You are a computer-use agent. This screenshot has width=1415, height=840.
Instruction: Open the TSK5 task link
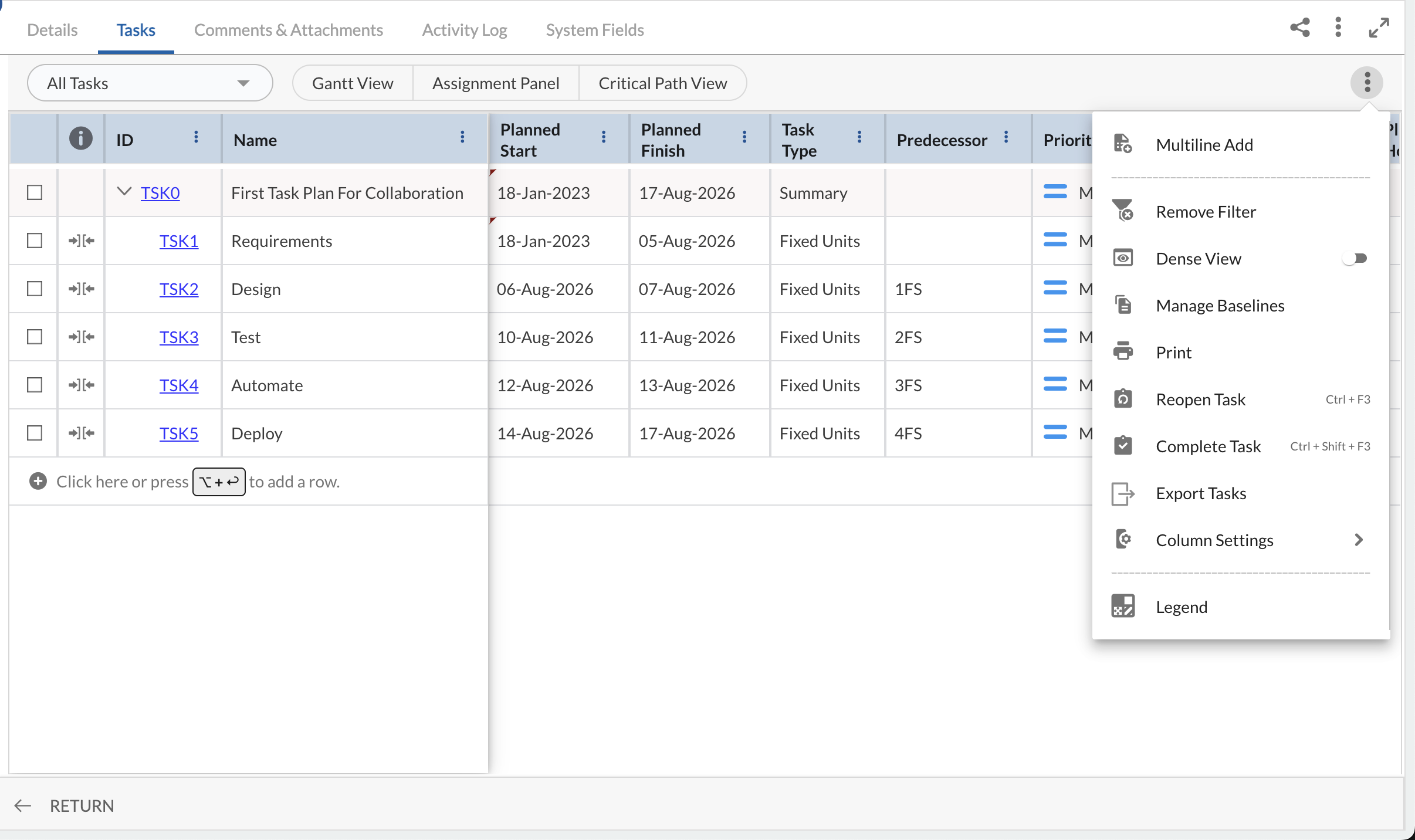179,433
